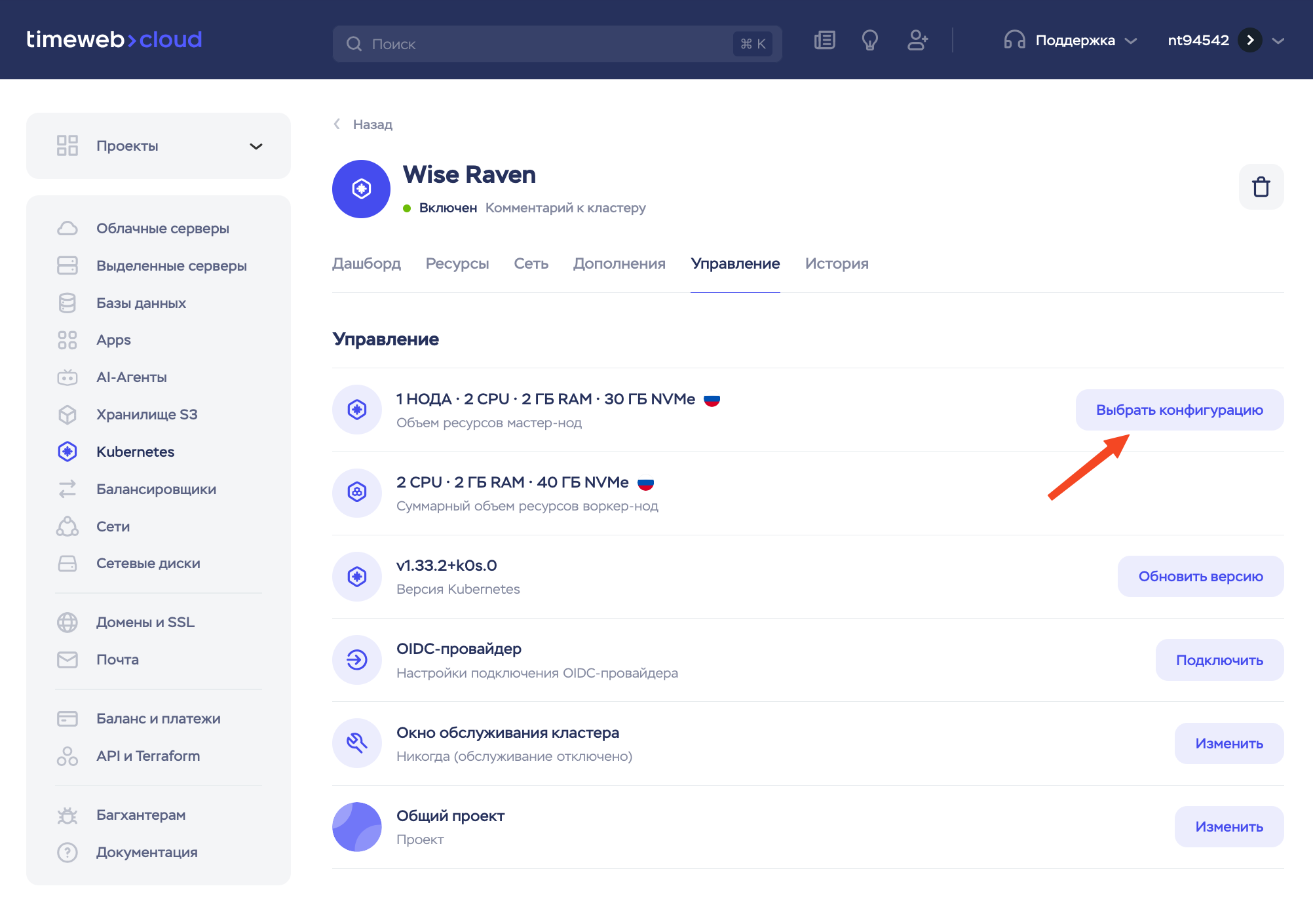Click the round arrow button next to nt94542

click(1250, 40)
